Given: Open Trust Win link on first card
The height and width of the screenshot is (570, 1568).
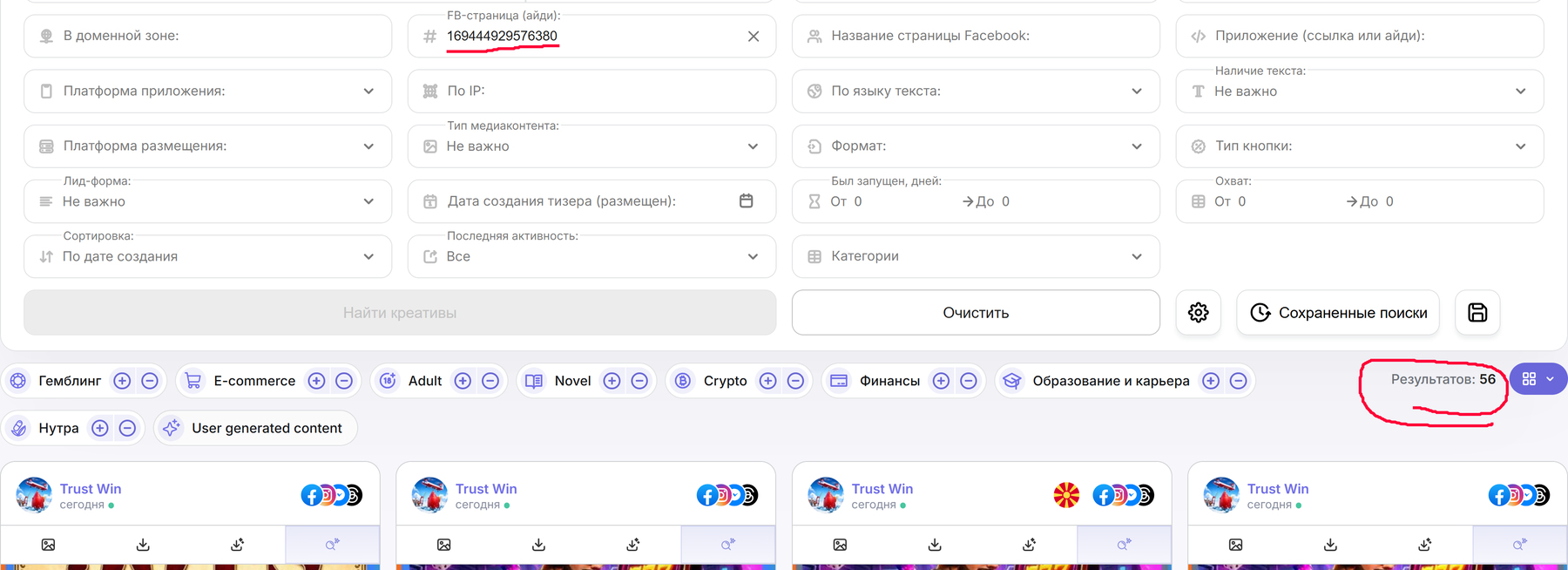Looking at the screenshot, I should coord(91,489).
